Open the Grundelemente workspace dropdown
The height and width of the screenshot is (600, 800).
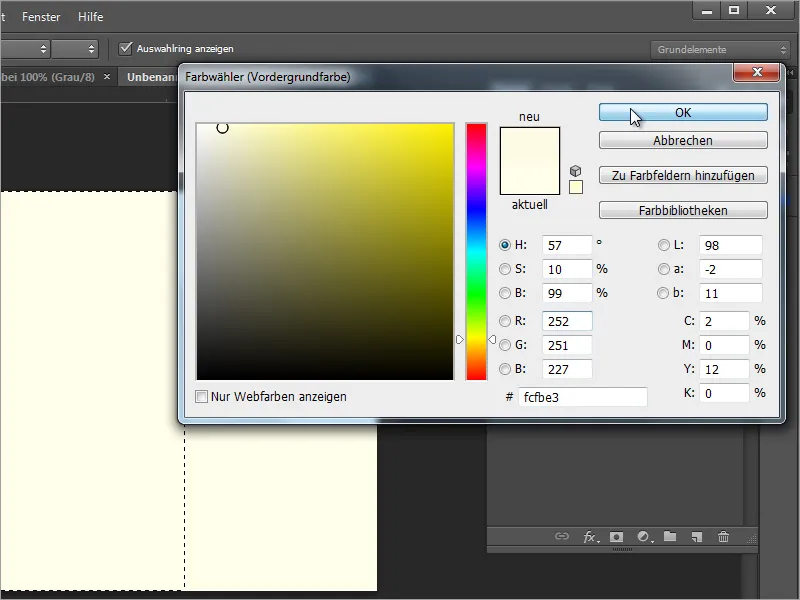[720, 49]
